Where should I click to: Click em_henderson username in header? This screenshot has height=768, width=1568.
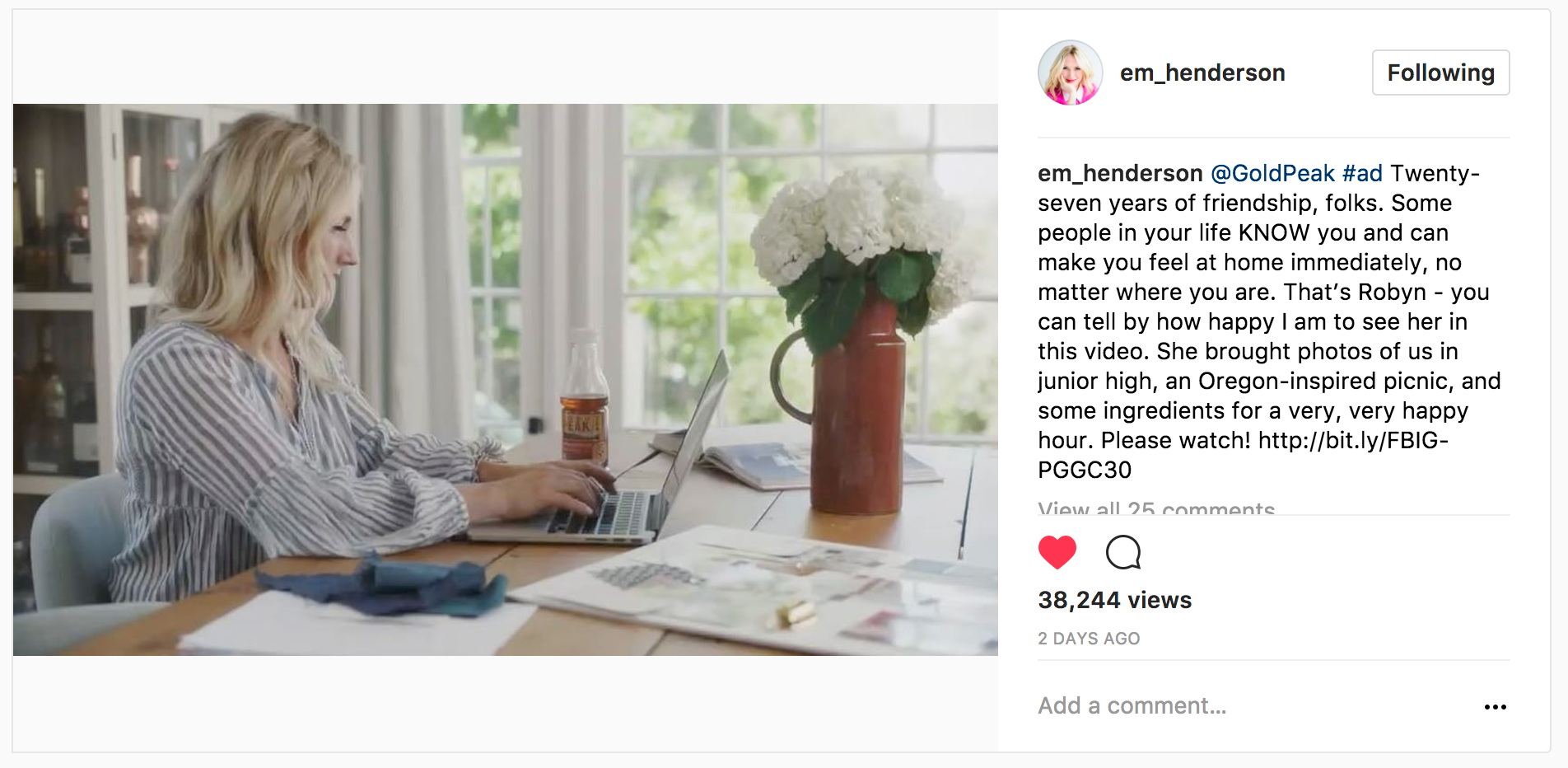pyautogui.click(x=1202, y=73)
